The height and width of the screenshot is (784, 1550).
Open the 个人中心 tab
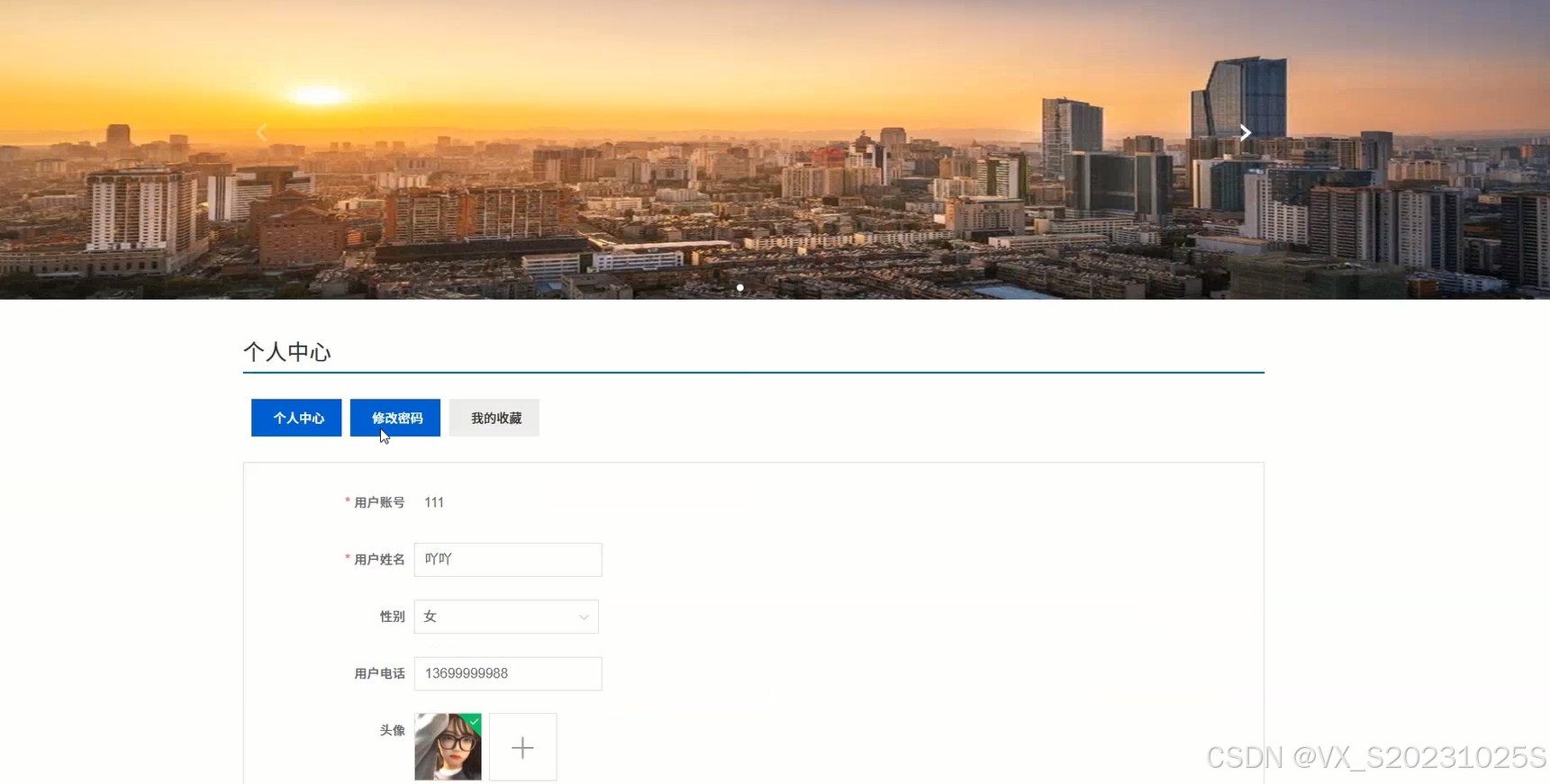tap(296, 418)
